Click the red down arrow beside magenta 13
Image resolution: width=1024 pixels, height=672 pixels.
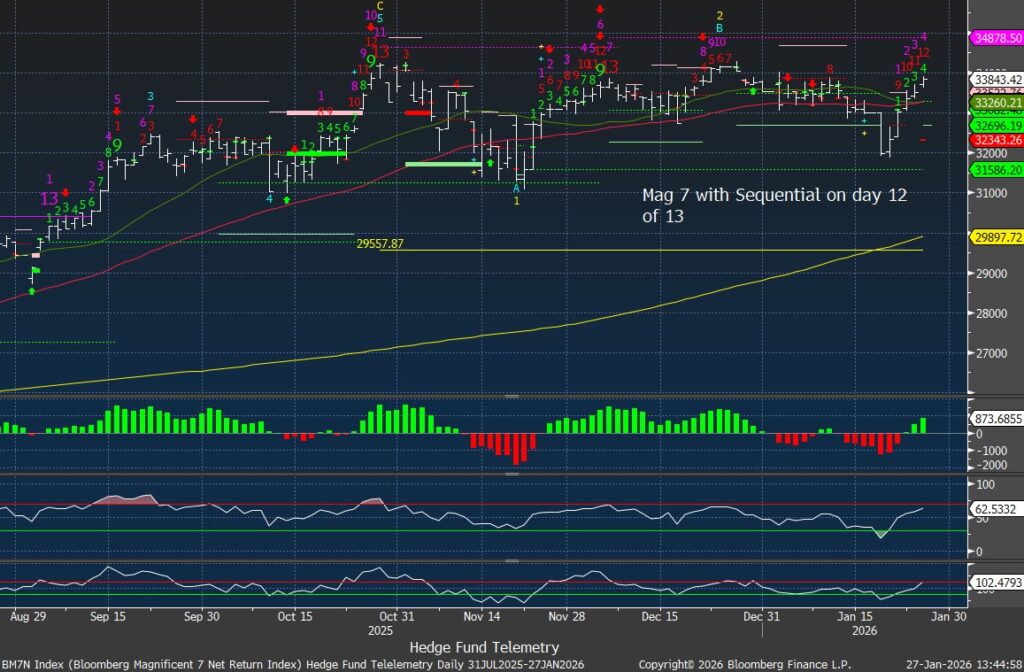click(65, 192)
